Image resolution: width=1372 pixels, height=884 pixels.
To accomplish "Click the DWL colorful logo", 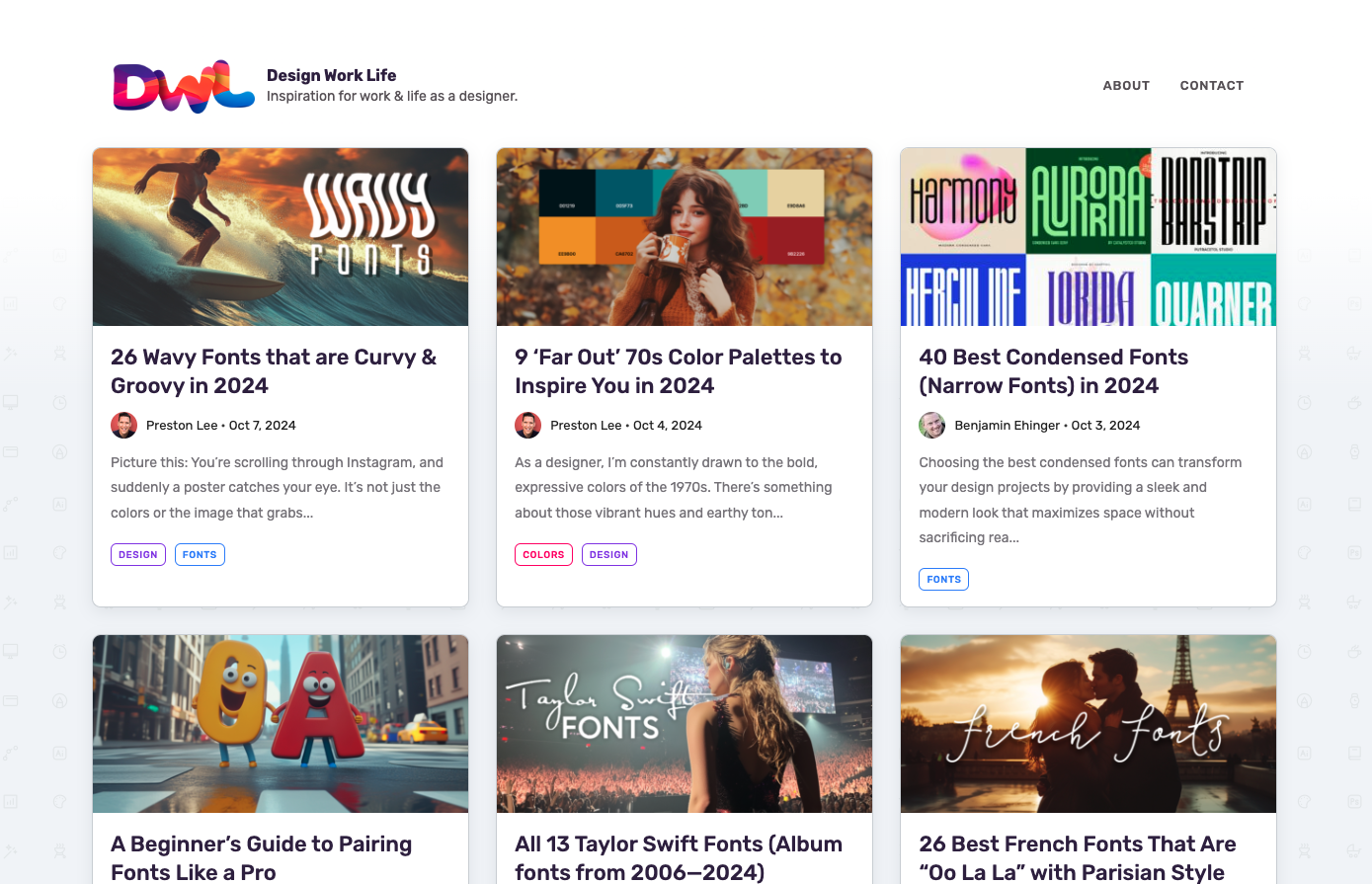I will tap(184, 86).
